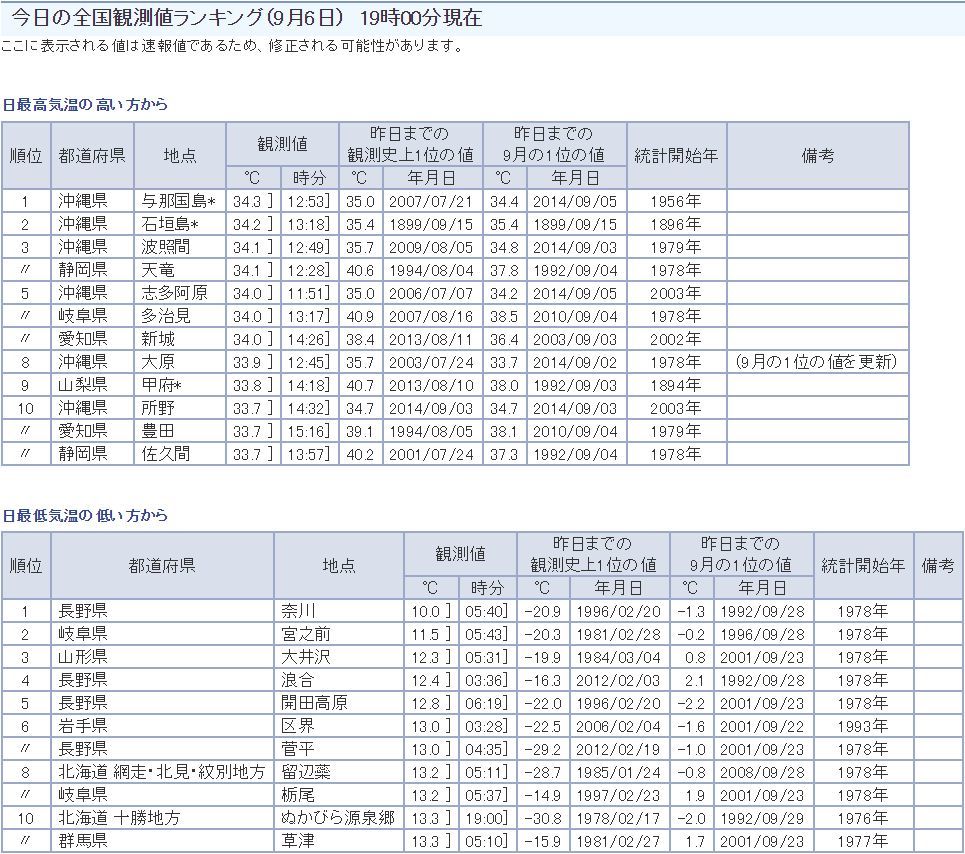Viewport: 965px width, 854px height.
Task: Click the (9月の1位の値を更新) remark cell
Action: click(x=816, y=362)
